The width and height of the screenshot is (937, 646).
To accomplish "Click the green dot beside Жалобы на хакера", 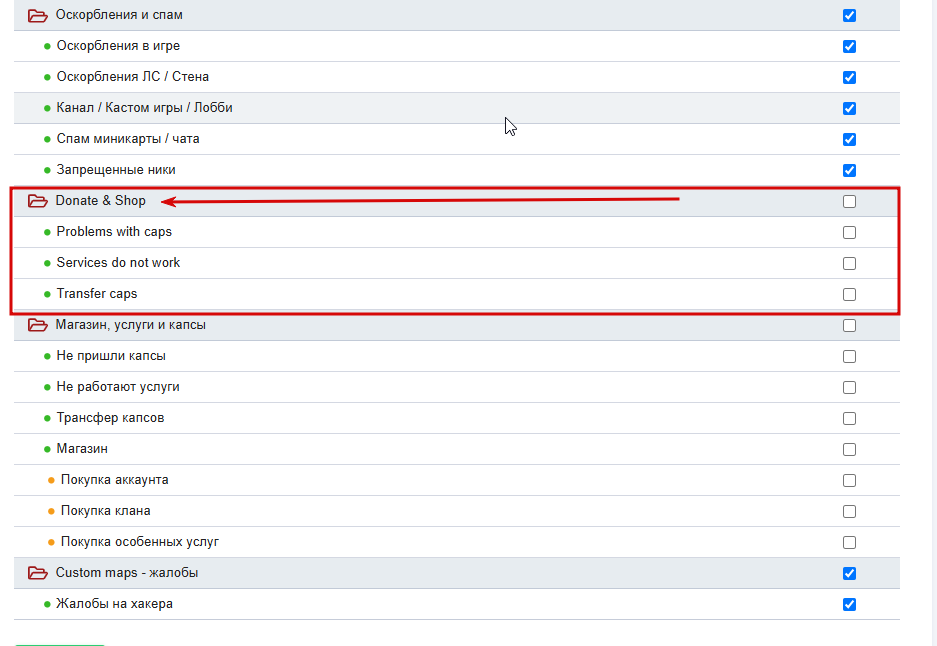I will coord(47,605).
